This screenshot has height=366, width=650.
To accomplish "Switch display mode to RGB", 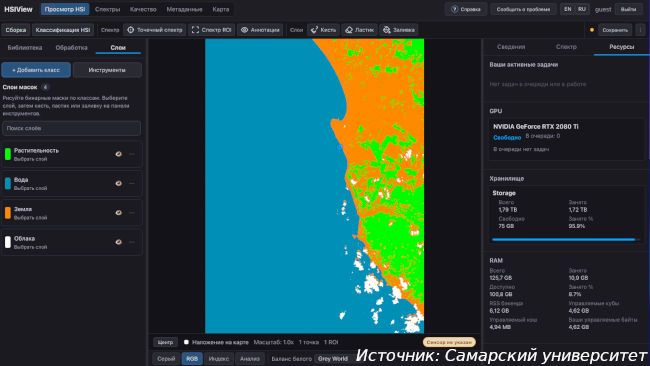I will coord(192,359).
